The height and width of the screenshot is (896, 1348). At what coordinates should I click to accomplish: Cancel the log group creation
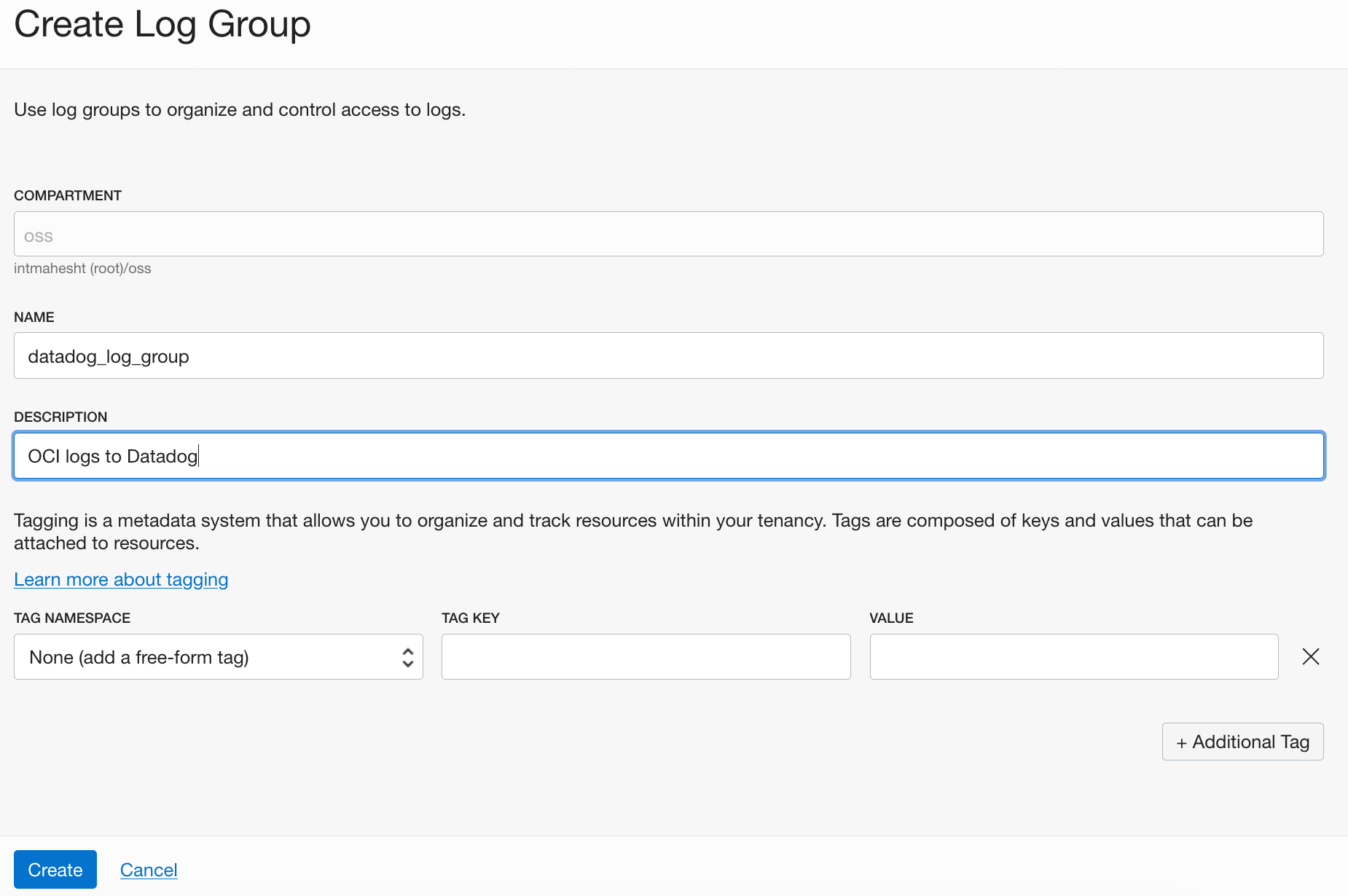(149, 870)
